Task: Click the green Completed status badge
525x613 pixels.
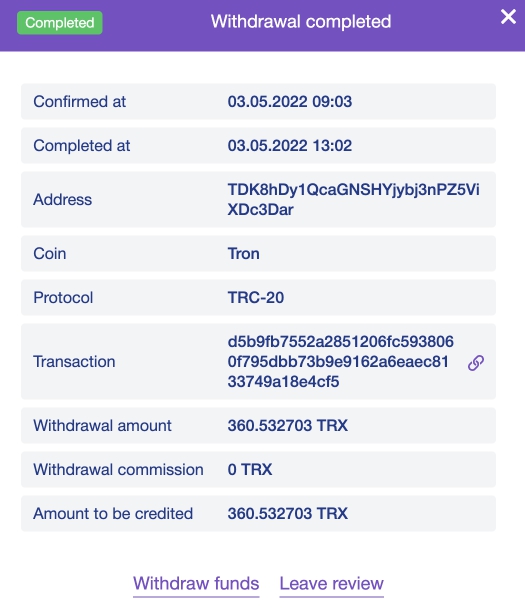Action: (60, 23)
